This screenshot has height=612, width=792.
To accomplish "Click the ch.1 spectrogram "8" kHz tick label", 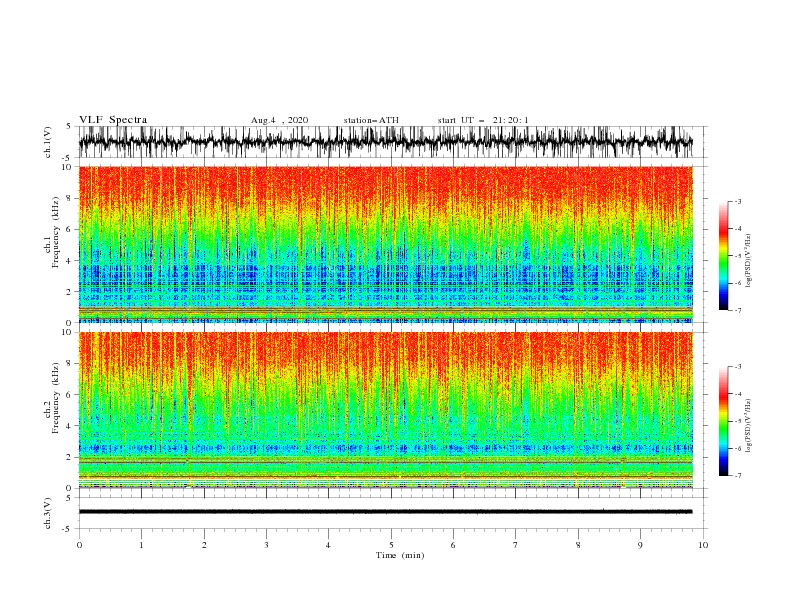I will (70, 198).
